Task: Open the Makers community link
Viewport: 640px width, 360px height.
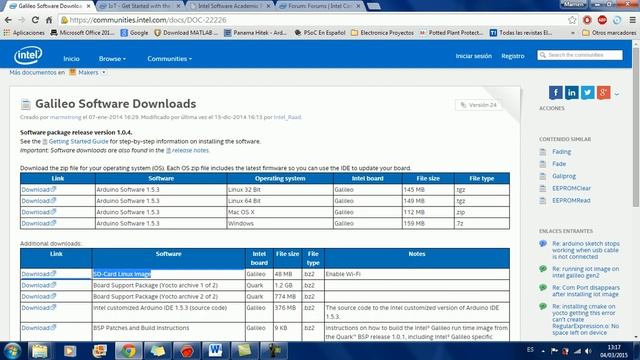Action: click(88, 72)
